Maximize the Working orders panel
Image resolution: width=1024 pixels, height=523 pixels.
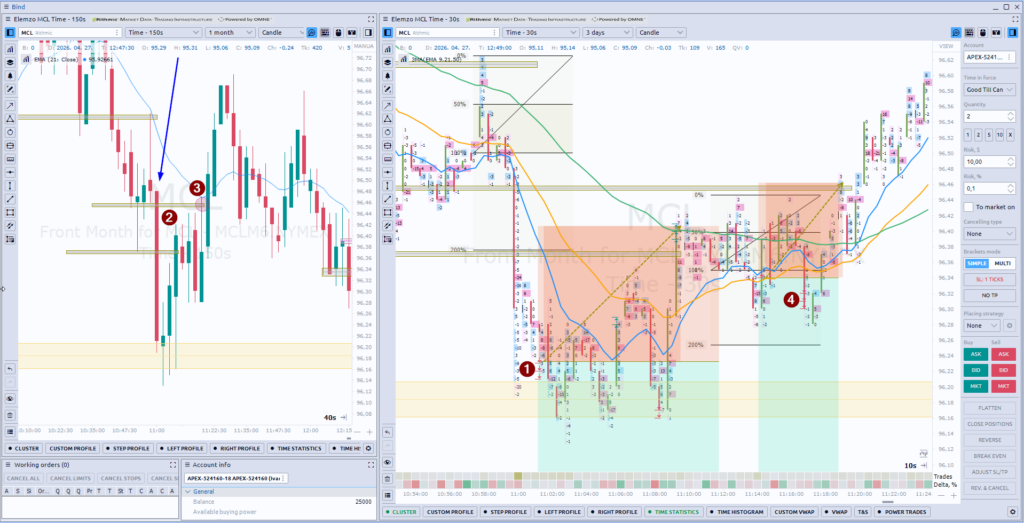(172, 465)
